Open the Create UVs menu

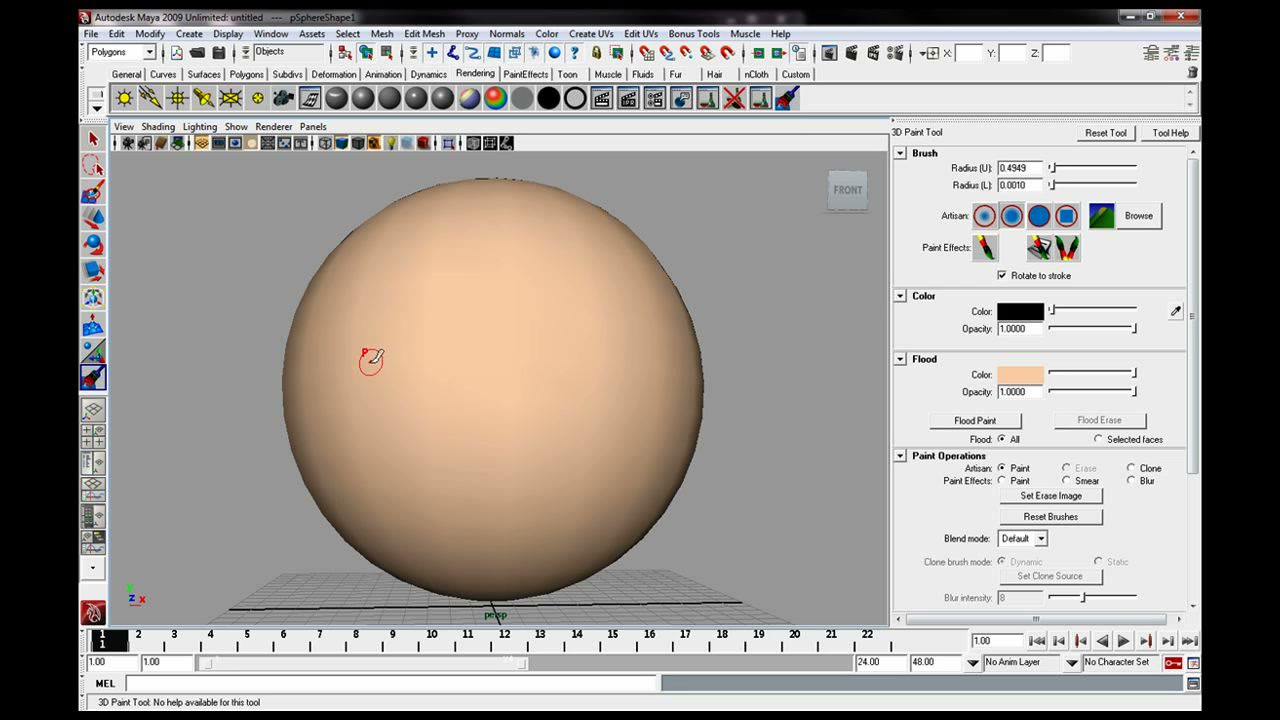click(591, 34)
